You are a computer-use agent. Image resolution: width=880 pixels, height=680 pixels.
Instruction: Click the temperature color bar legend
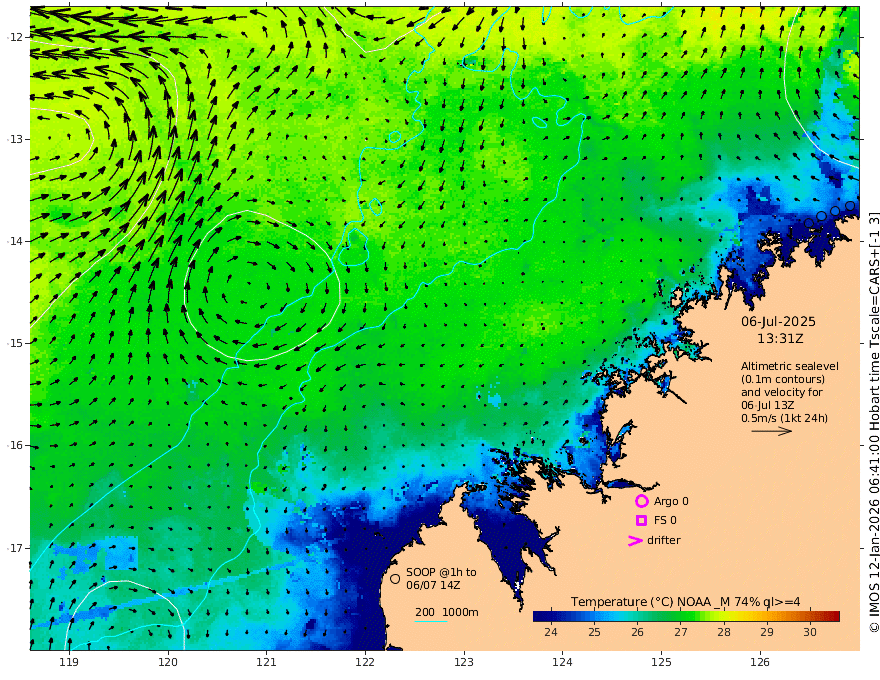(x=686, y=616)
